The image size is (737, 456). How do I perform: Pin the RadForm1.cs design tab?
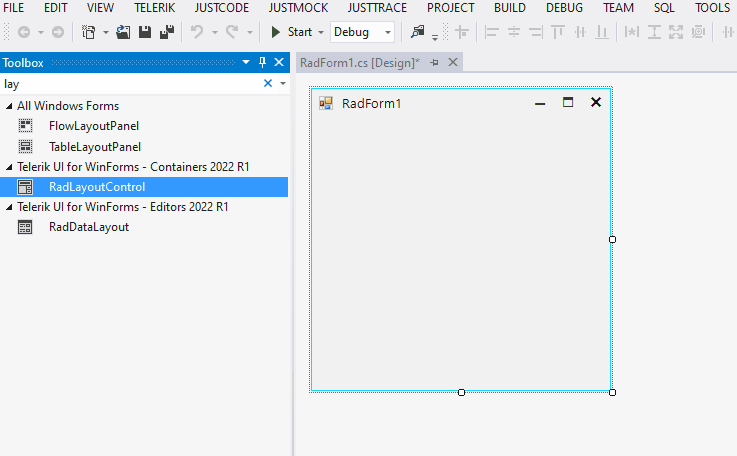pyautogui.click(x=435, y=63)
